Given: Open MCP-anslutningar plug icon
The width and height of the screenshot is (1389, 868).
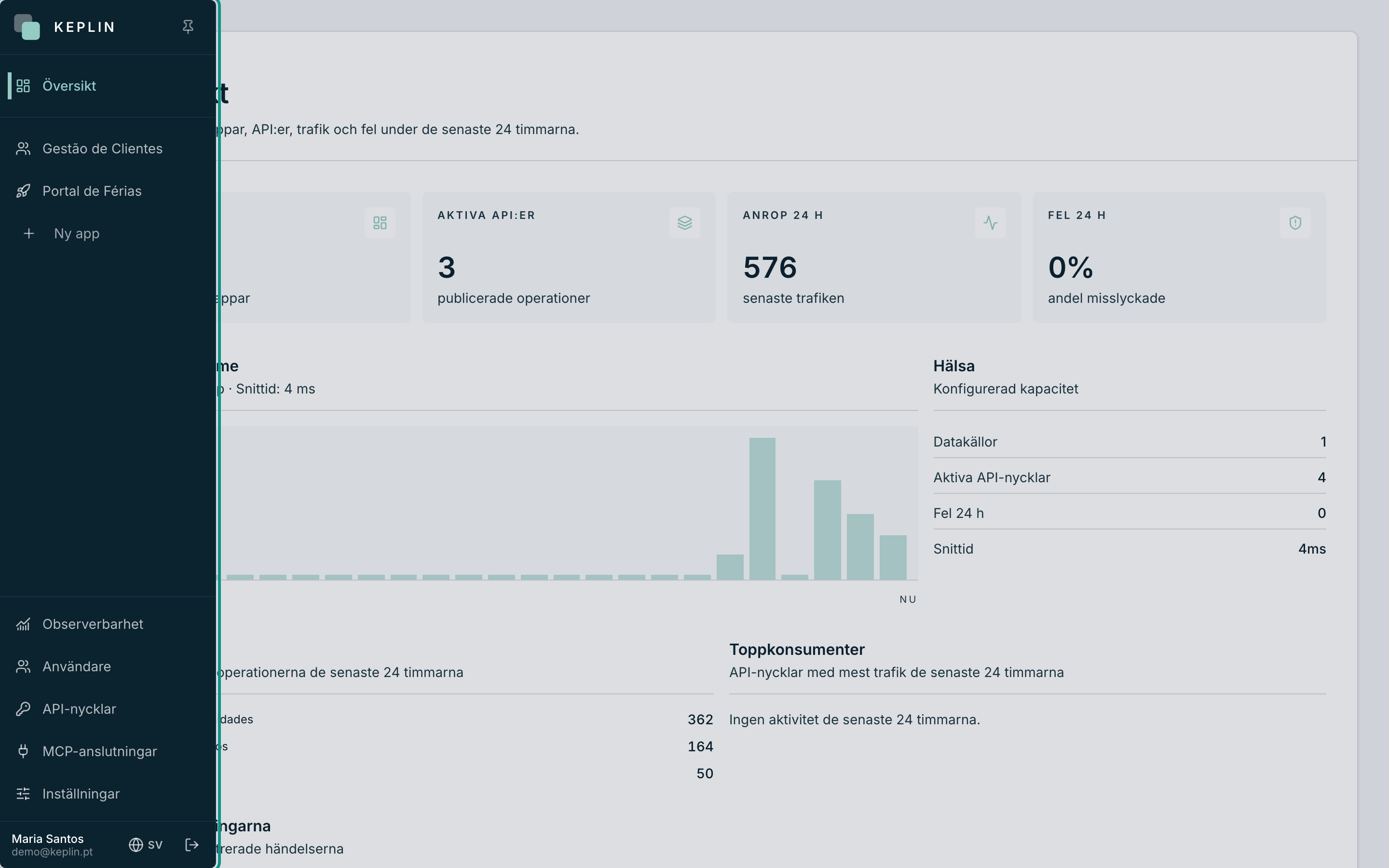Looking at the screenshot, I should pos(23,751).
